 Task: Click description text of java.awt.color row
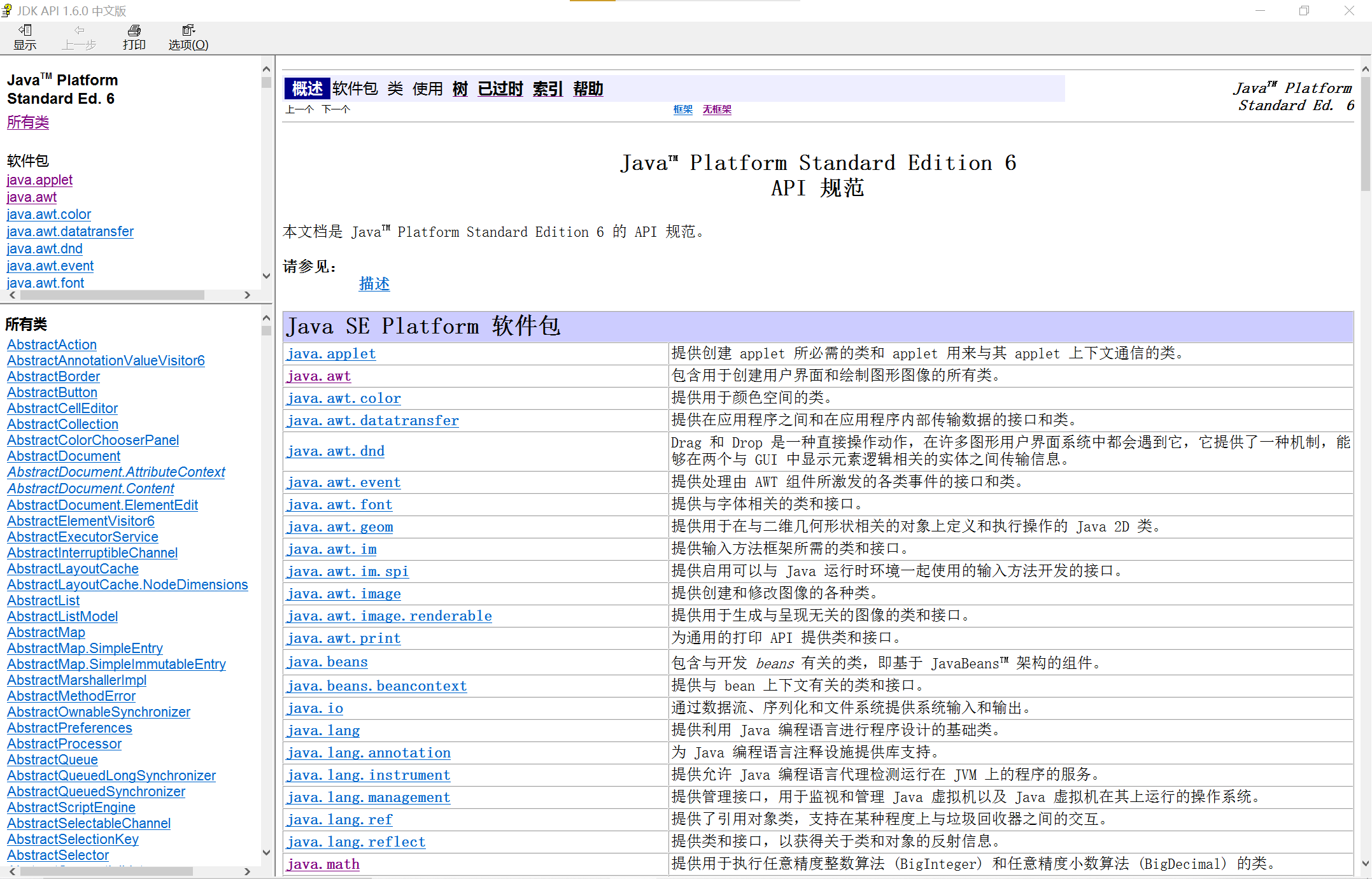(x=752, y=398)
